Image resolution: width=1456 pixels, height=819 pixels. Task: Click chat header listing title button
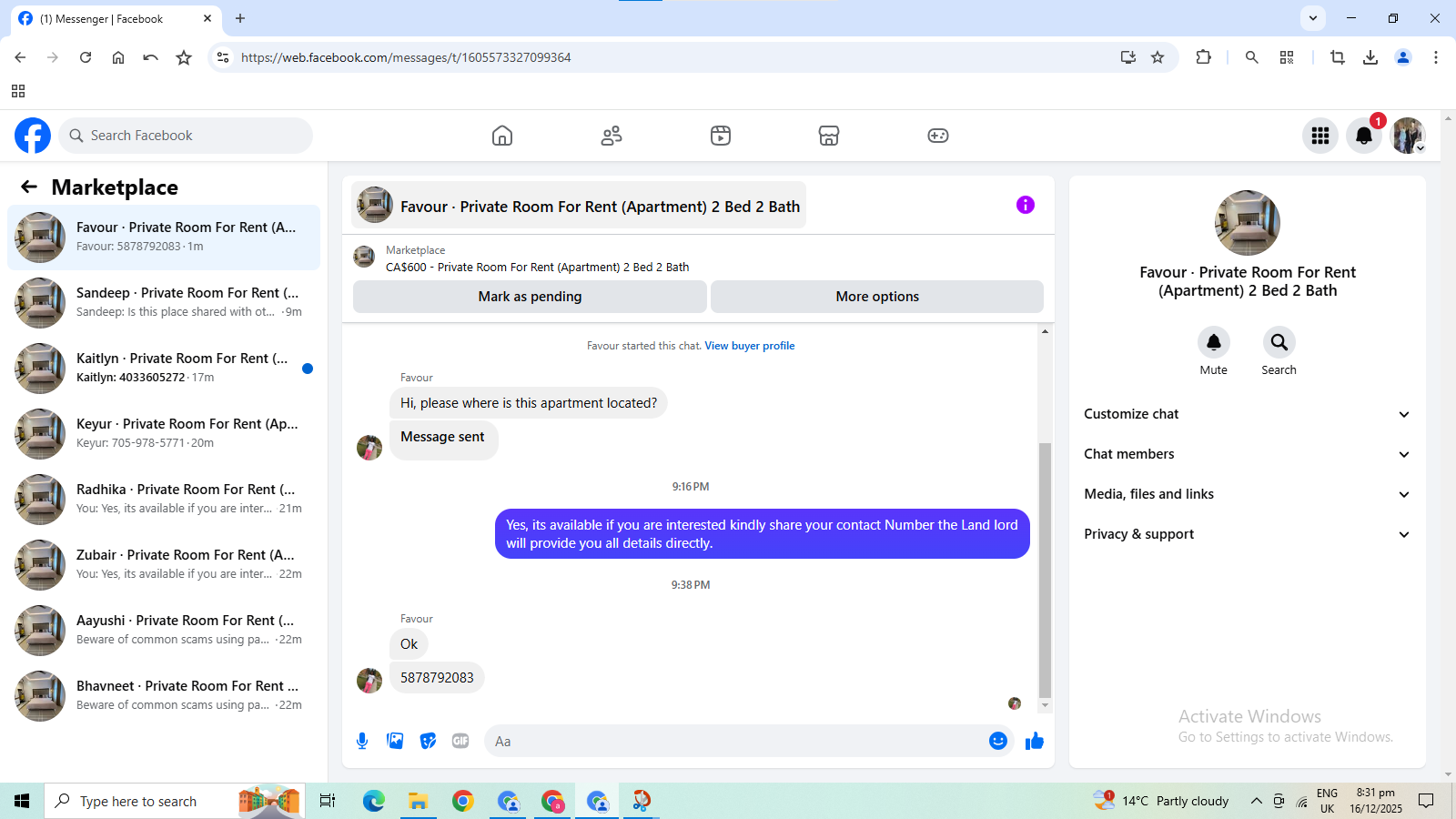click(579, 206)
